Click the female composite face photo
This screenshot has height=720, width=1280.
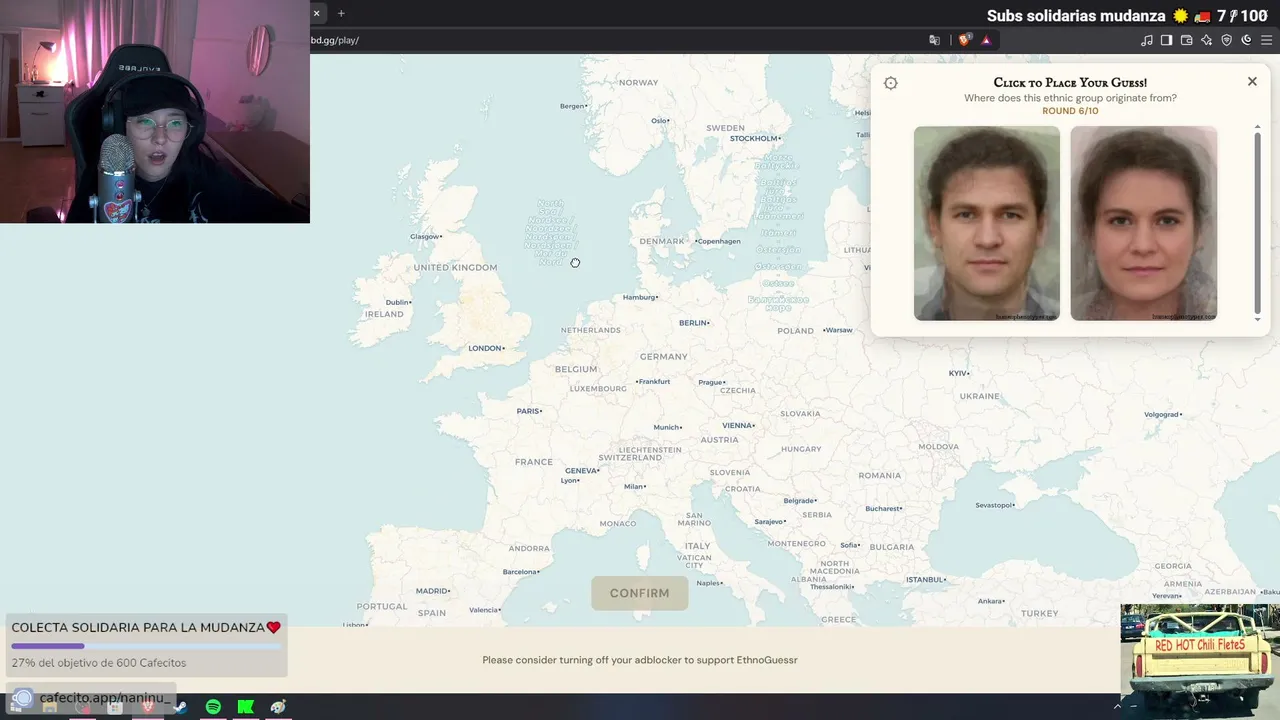coord(1144,223)
